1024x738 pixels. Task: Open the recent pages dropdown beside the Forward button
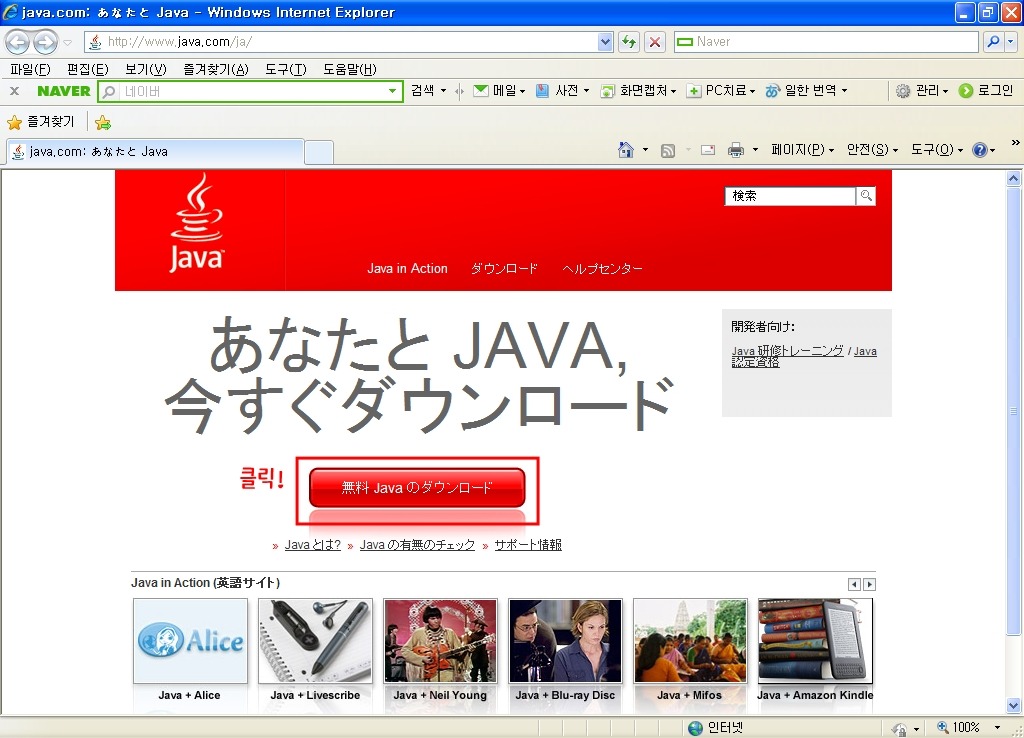point(67,43)
